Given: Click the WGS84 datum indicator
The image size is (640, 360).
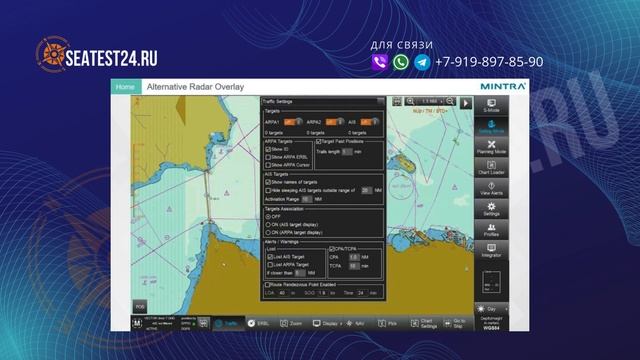Looking at the screenshot, I should click(x=491, y=328).
